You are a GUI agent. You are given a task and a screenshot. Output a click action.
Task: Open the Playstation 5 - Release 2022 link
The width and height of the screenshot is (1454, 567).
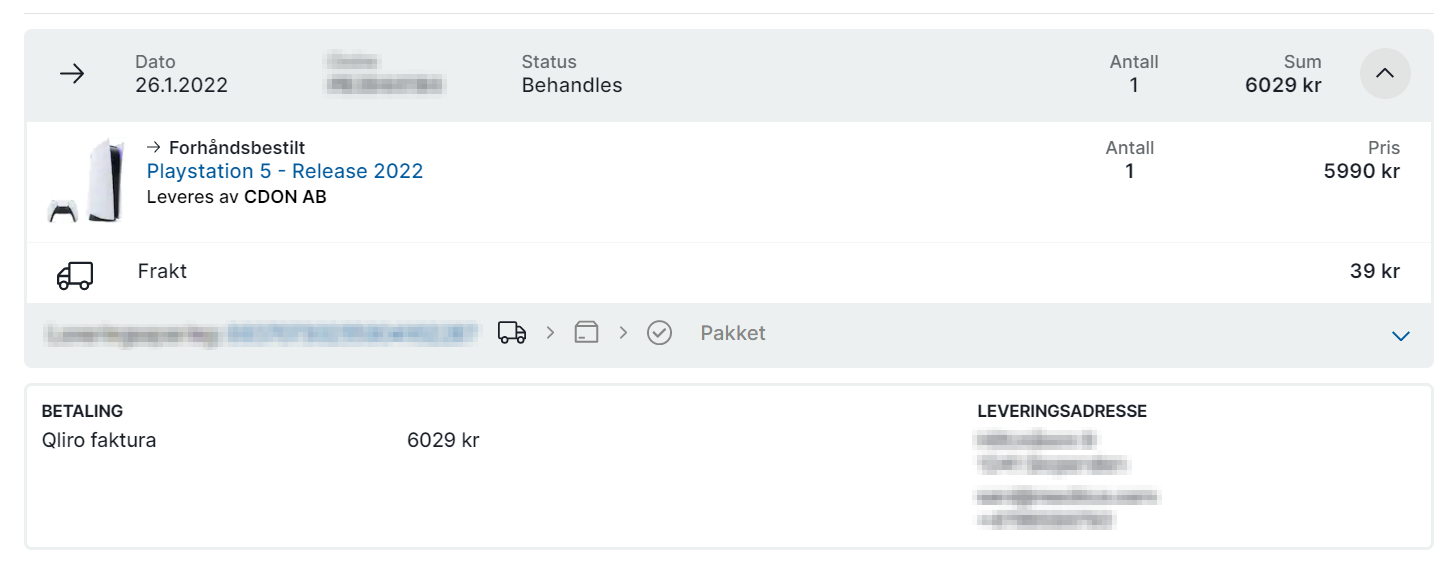tap(285, 171)
